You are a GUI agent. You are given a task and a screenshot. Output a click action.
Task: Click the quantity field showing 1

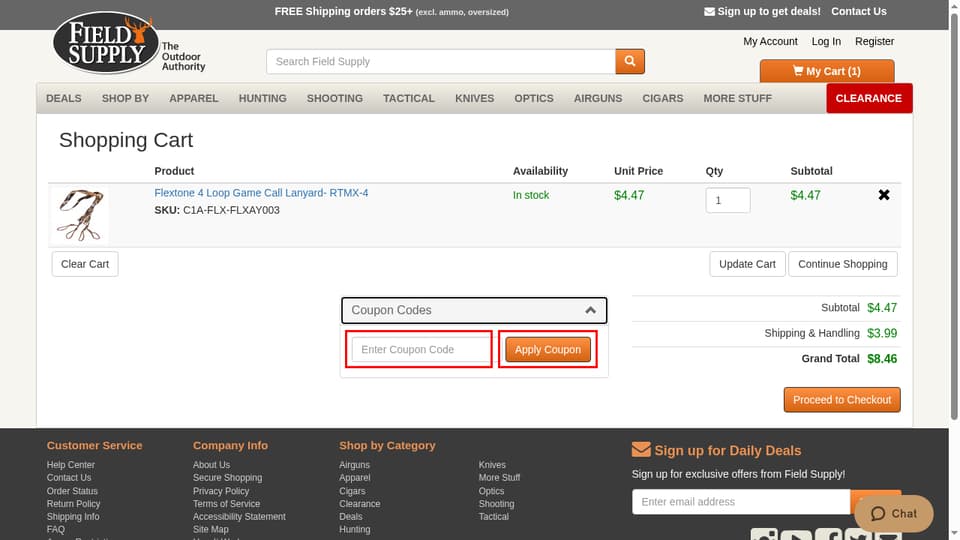pyautogui.click(x=727, y=200)
